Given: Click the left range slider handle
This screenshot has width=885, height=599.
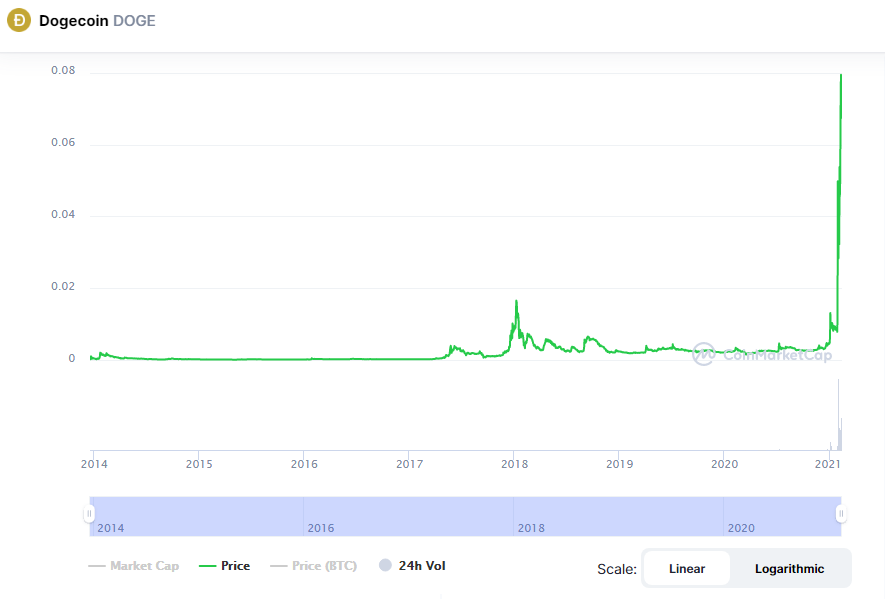Looking at the screenshot, I should point(89,514).
